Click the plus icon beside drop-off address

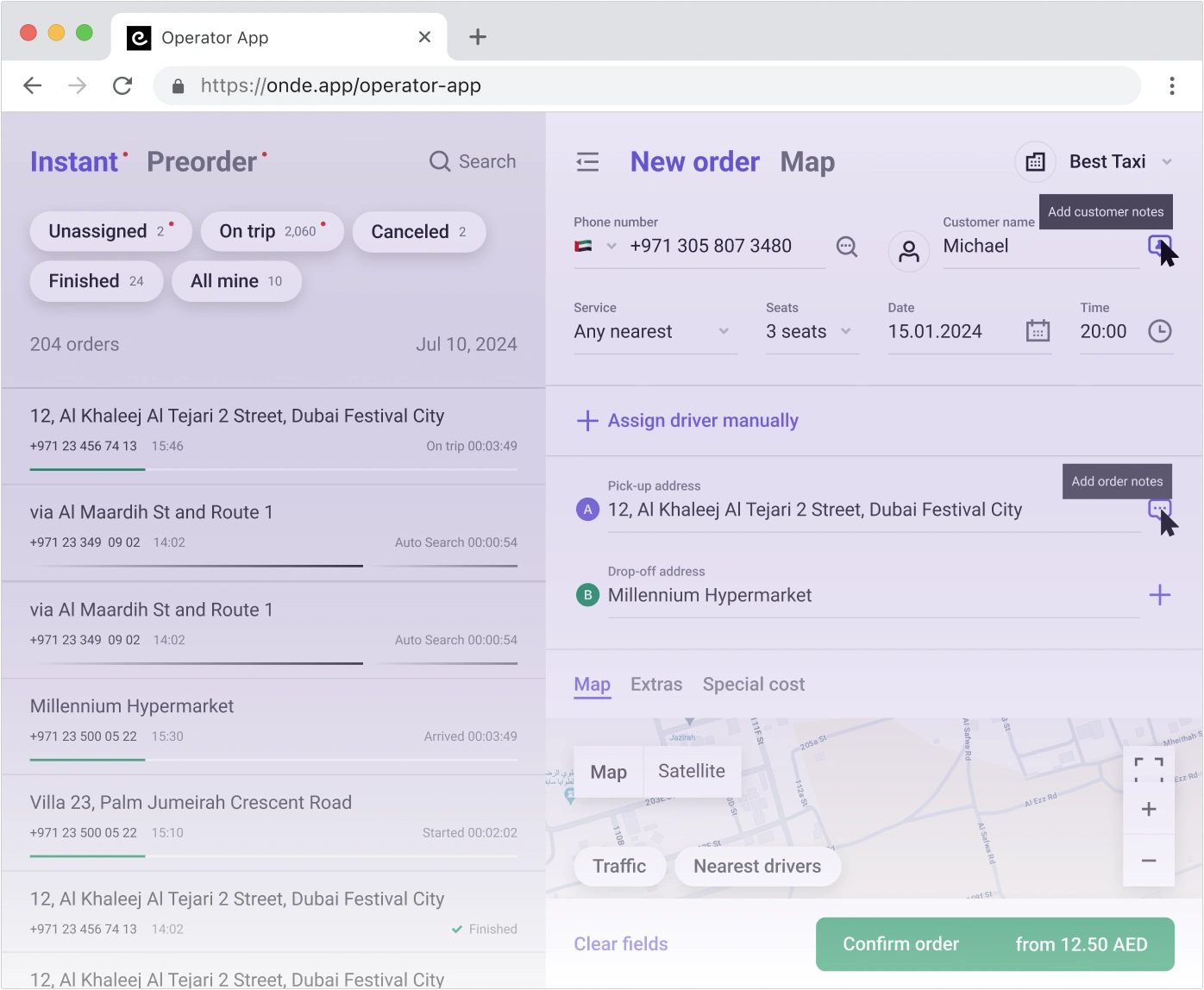(1159, 595)
